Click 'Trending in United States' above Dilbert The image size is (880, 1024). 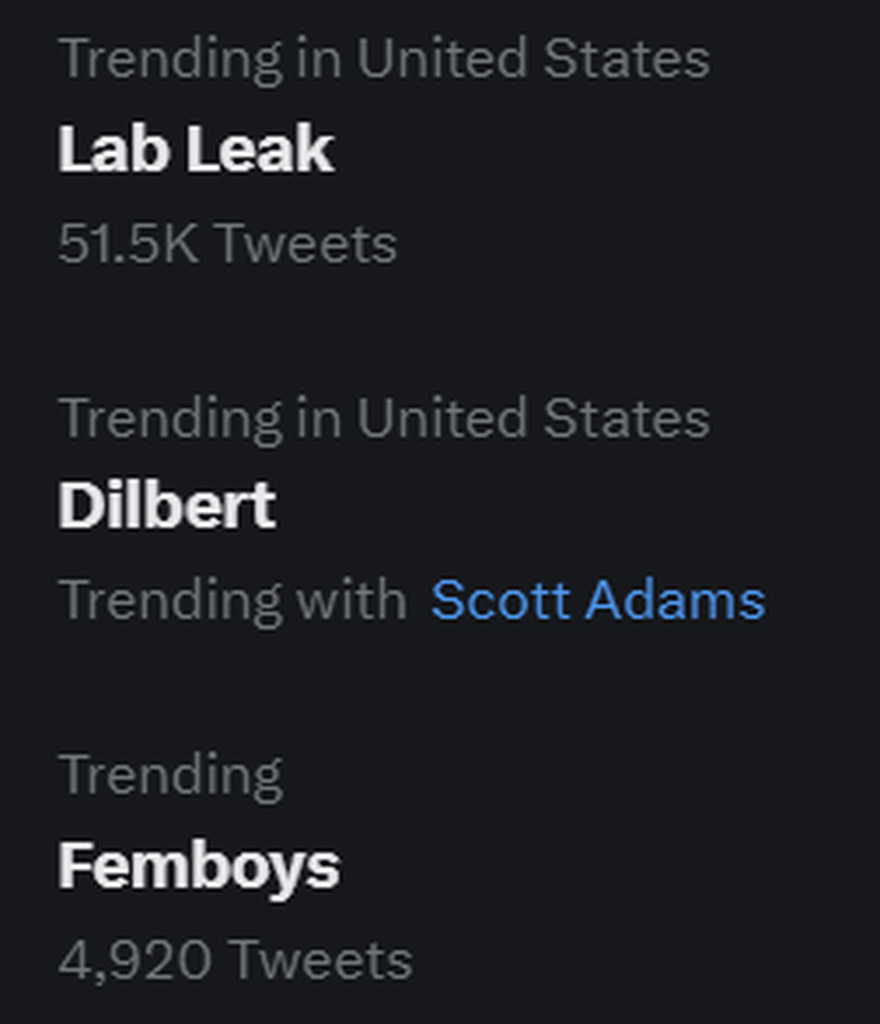tap(384, 417)
